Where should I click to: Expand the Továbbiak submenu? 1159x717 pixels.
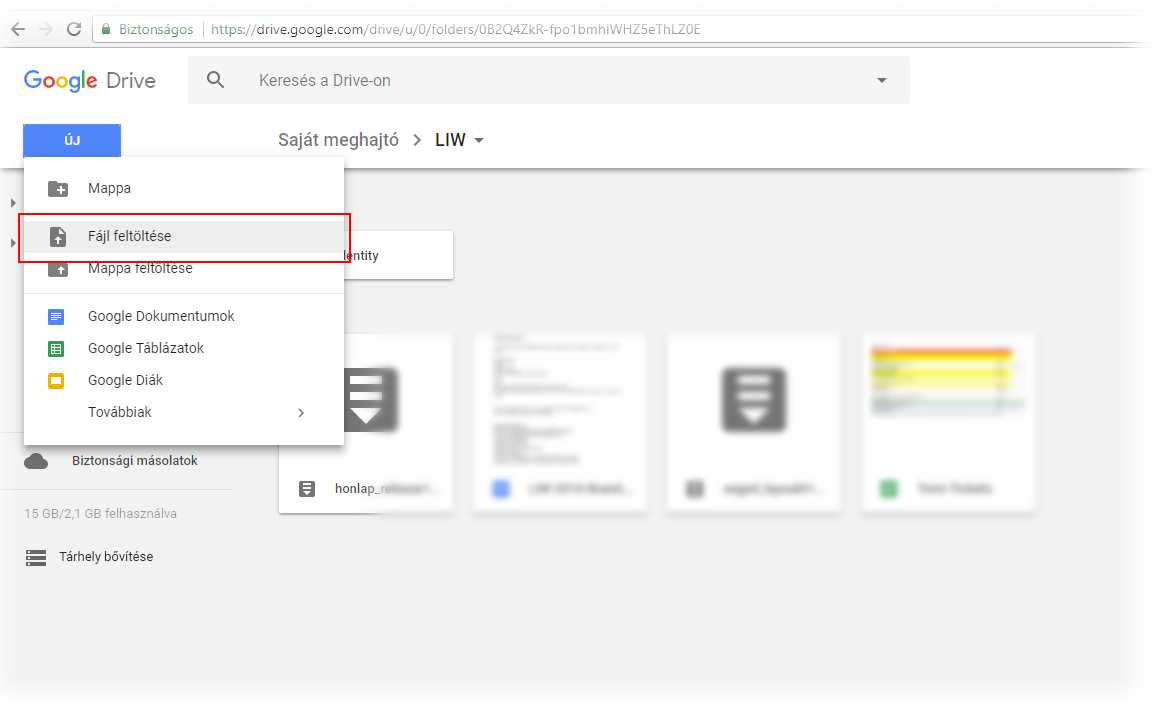click(301, 413)
